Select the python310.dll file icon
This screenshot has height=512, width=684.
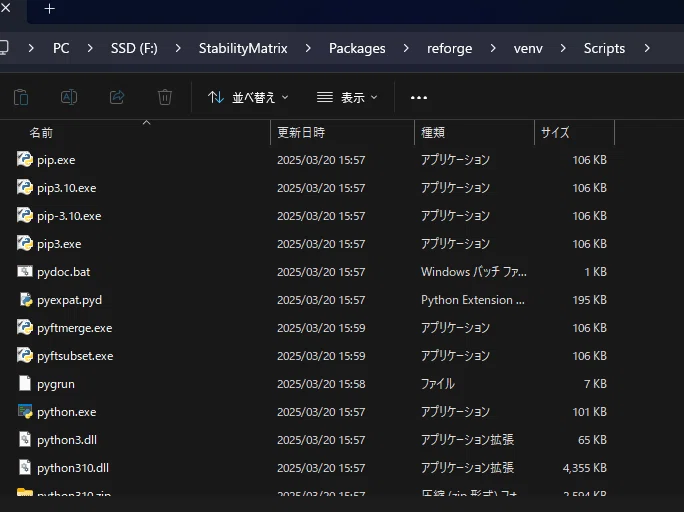pyautogui.click(x=25, y=467)
